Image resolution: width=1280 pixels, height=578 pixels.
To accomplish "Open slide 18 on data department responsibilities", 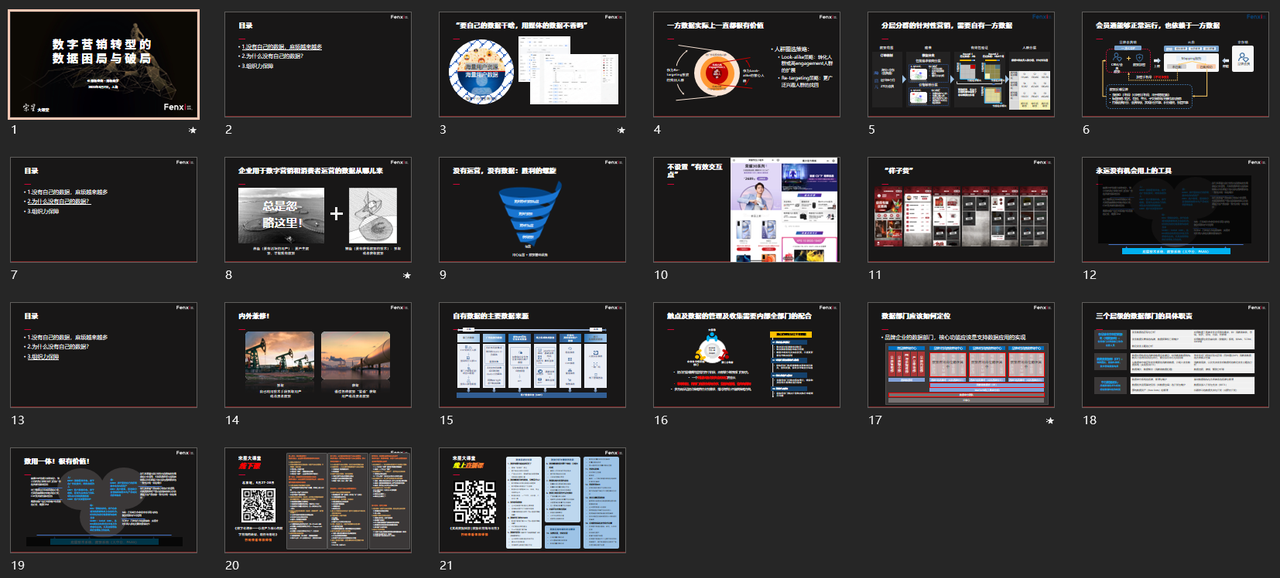I will [1175, 355].
